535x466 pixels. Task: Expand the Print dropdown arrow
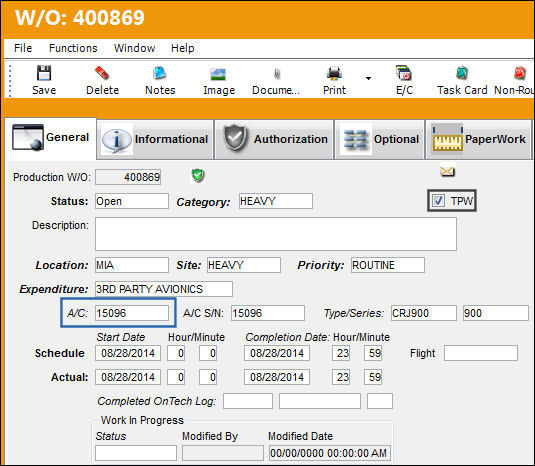coord(368,78)
